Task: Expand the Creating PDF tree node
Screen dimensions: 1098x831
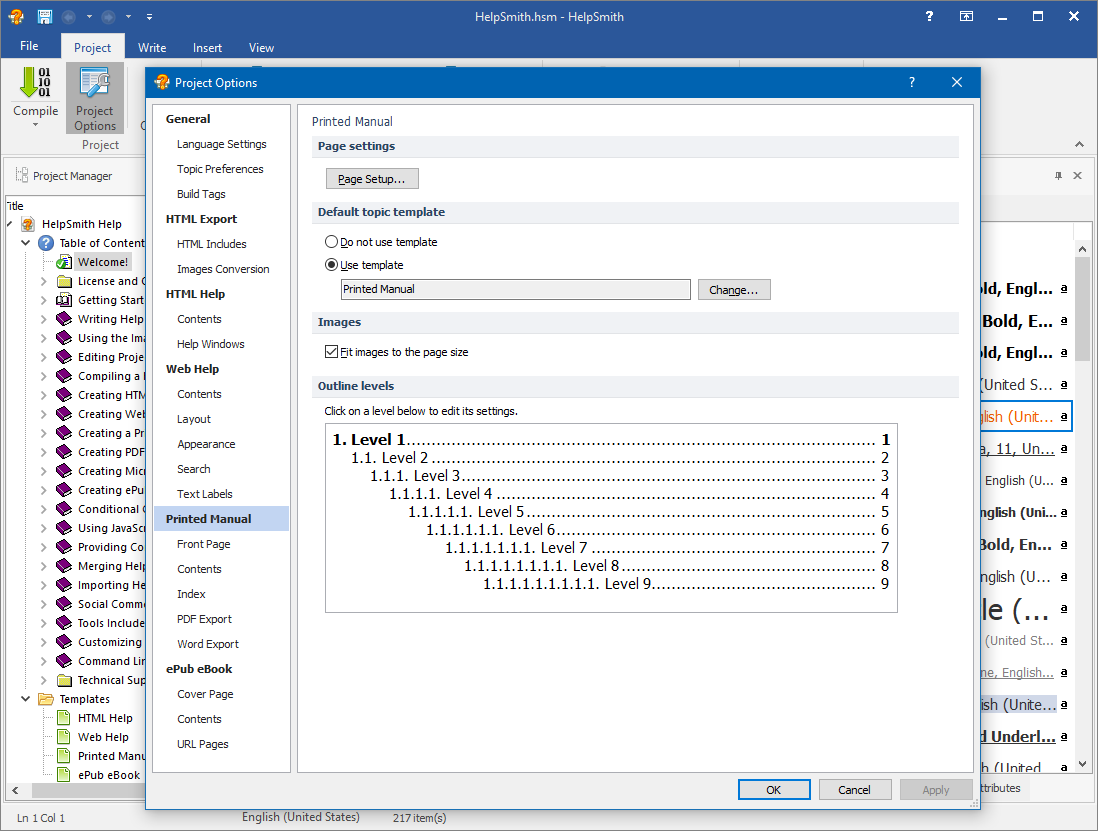Action: click(x=43, y=452)
